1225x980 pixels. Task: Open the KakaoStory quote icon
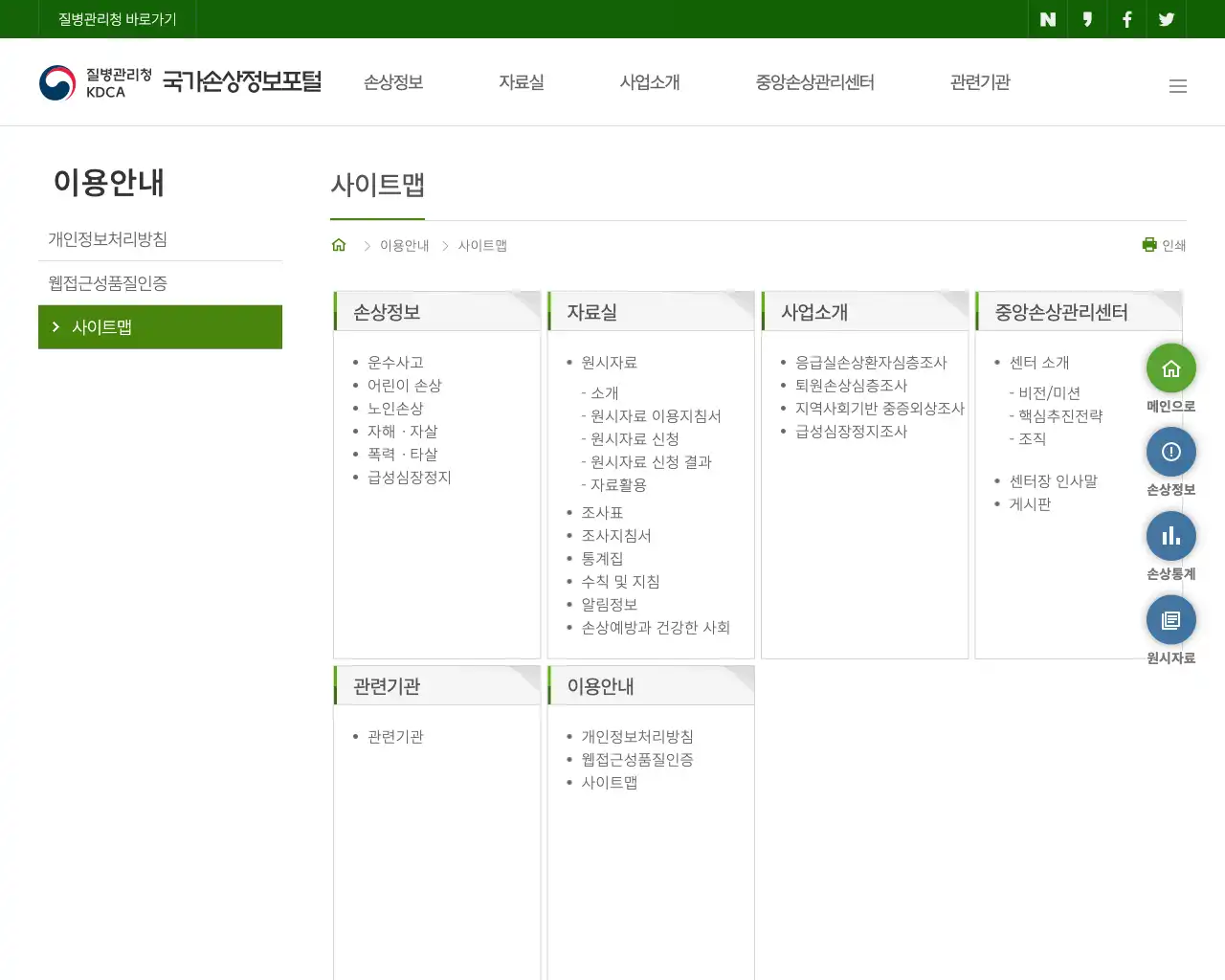click(1087, 19)
